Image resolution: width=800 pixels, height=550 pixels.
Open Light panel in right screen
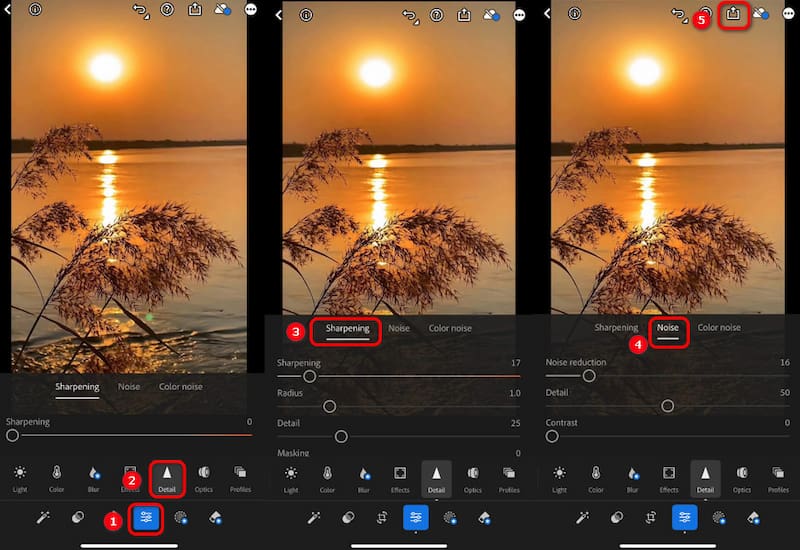pos(559,477)
